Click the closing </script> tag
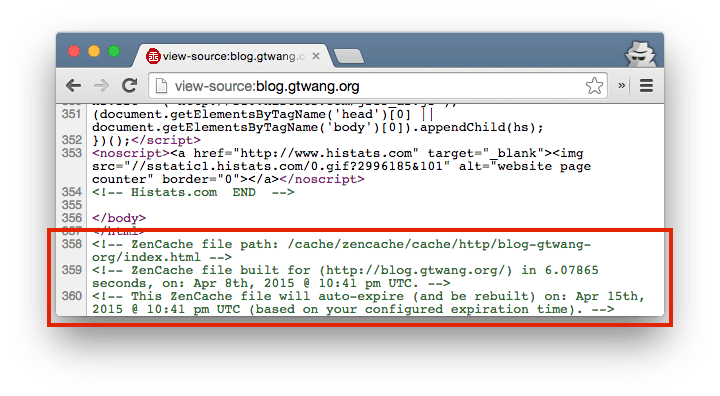Screen dimensions: 720x396 click(x=166, y=140)
